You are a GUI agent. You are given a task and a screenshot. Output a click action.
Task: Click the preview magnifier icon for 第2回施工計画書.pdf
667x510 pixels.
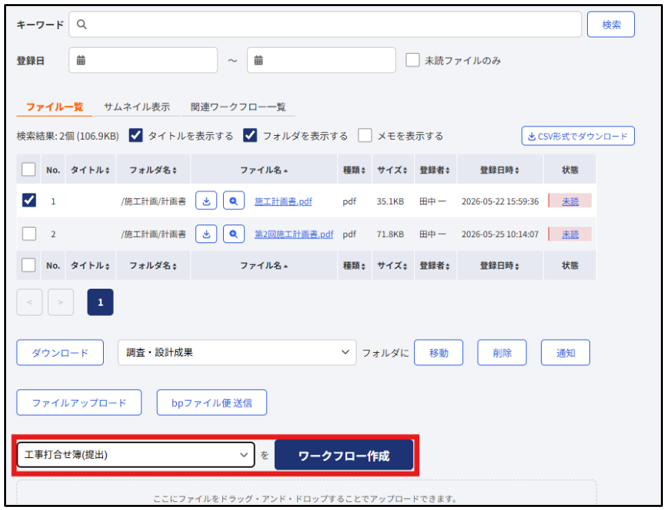click(x=234, y=234)
